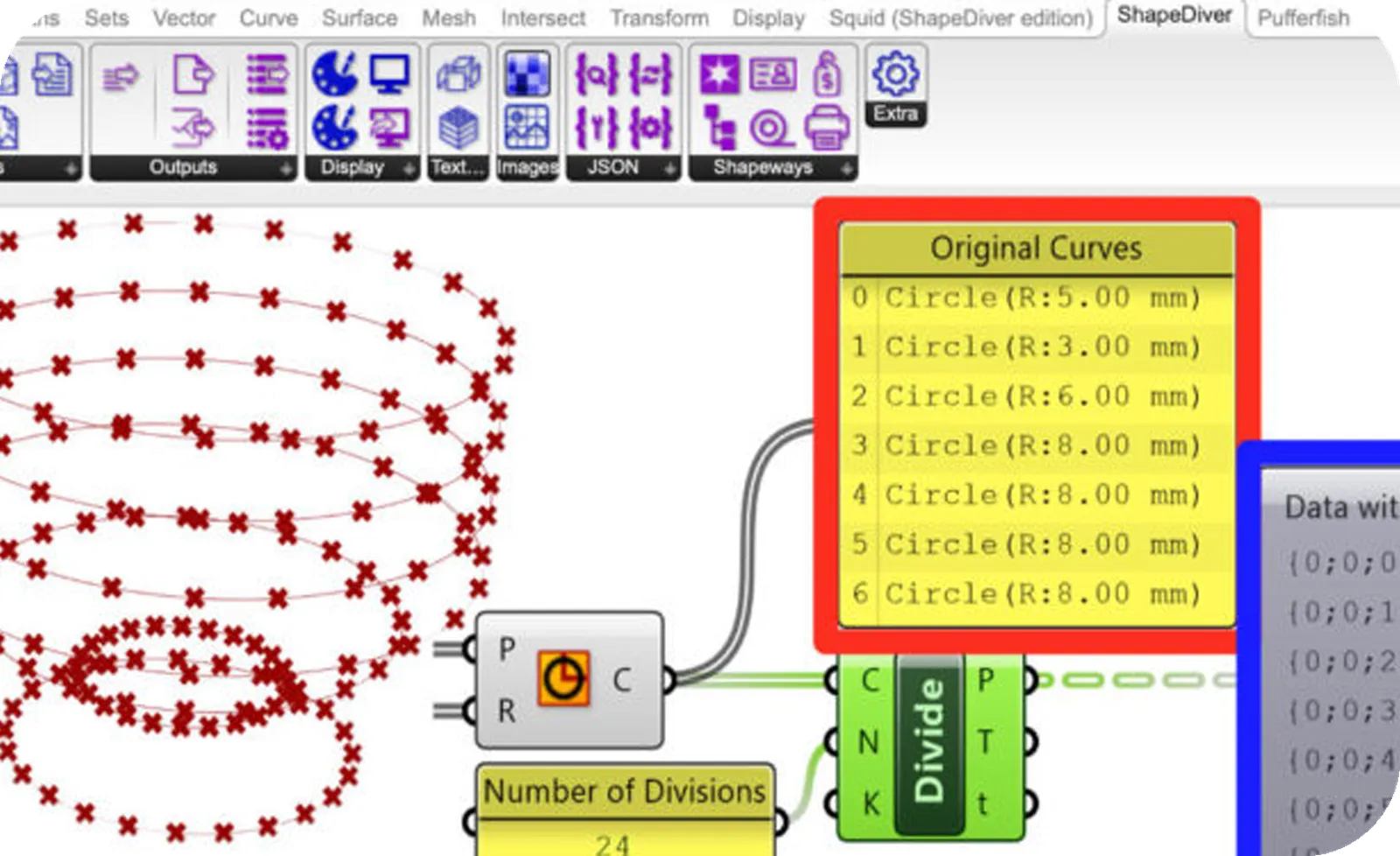The width and height of the screenshot is (1400, 856).
Task: Select the printer icon in Shapeways group
Action: [825, 128]
